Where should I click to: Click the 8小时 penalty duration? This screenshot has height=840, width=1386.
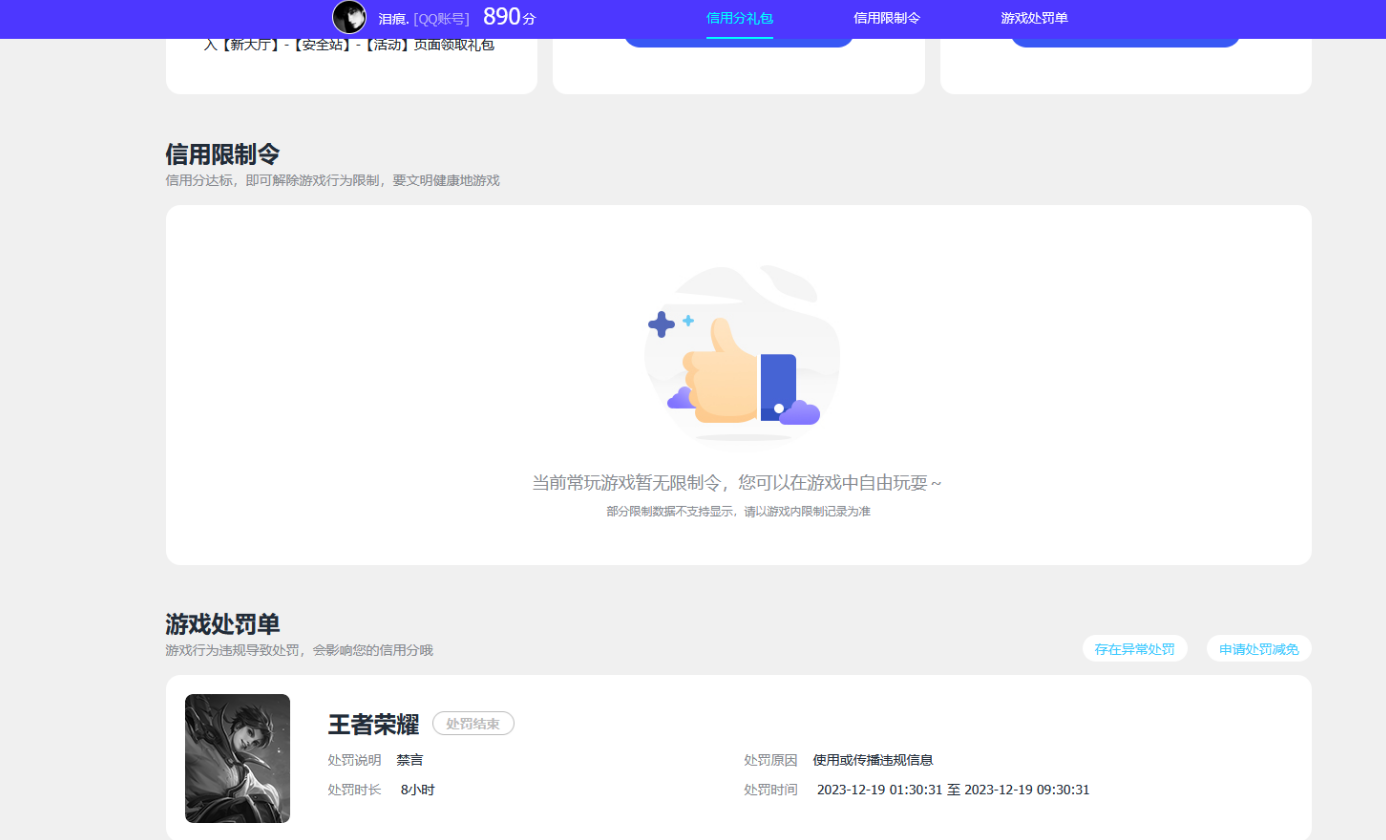pos(418,790)
